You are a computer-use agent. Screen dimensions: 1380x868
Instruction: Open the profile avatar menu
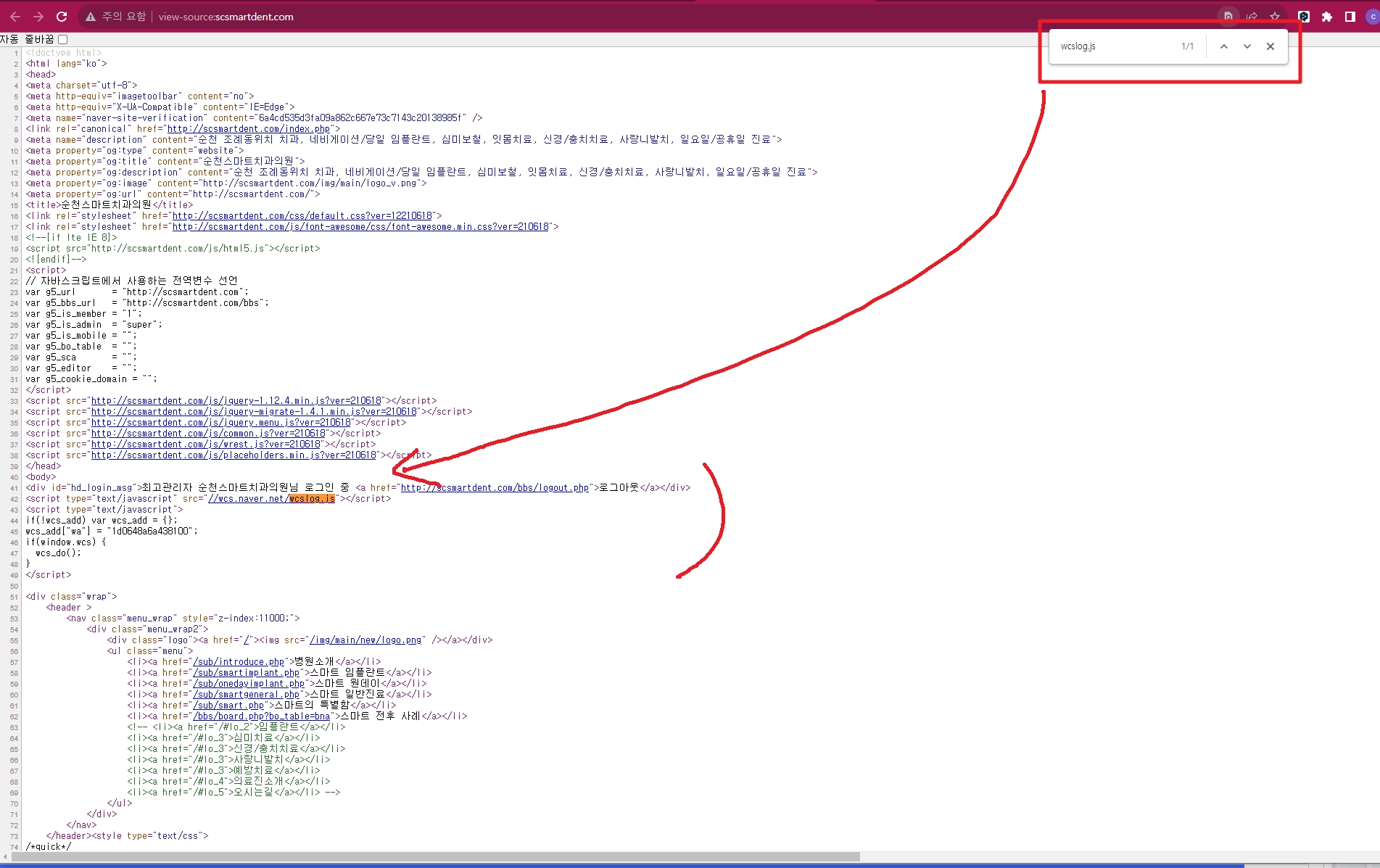(x=1372, y=17)
